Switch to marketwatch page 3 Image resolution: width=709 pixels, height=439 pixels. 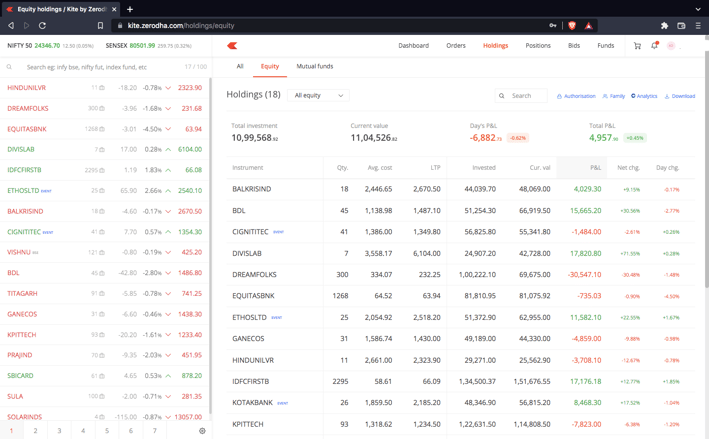[59, 431]
